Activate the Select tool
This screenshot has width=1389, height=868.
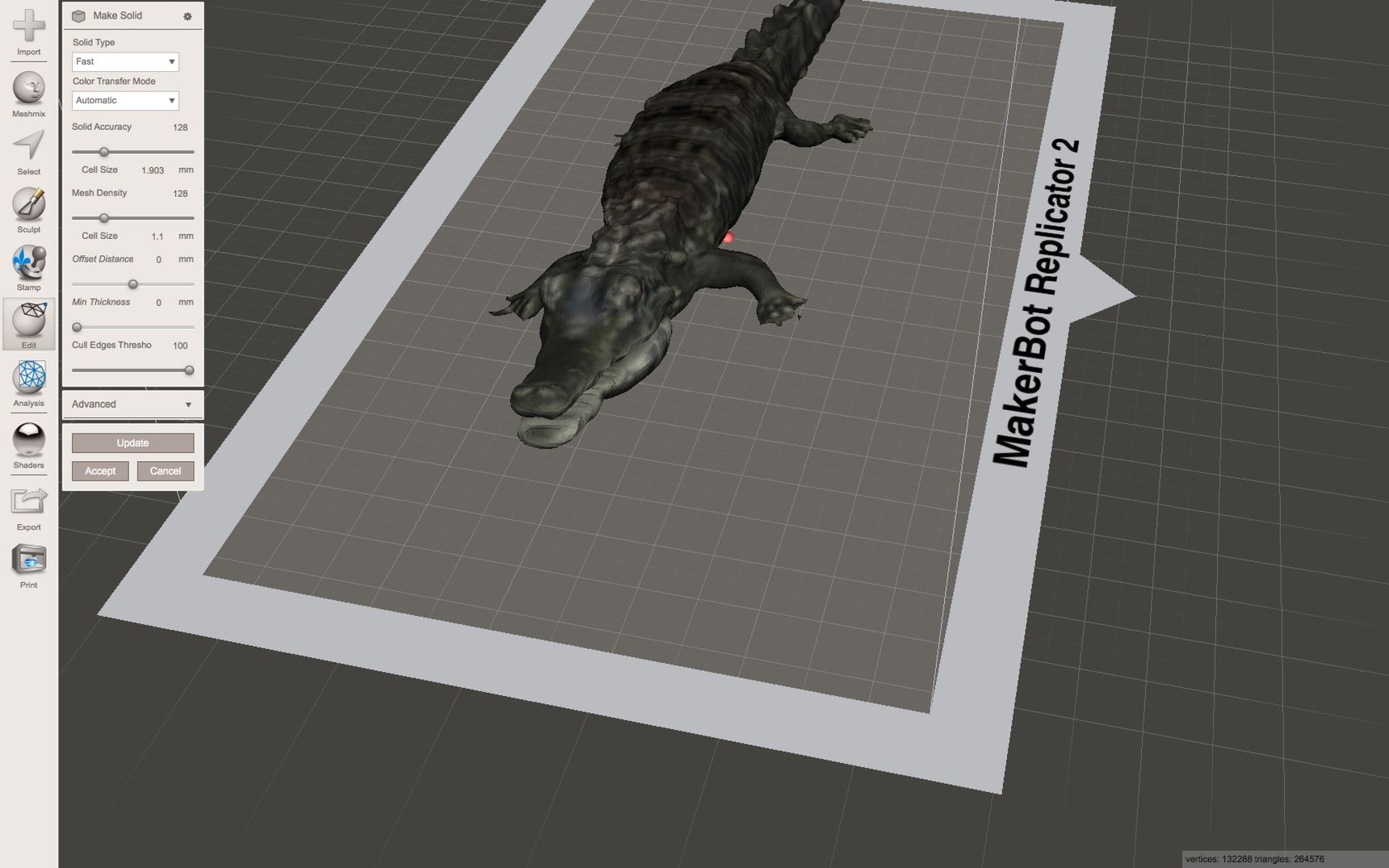pos(28,152)
